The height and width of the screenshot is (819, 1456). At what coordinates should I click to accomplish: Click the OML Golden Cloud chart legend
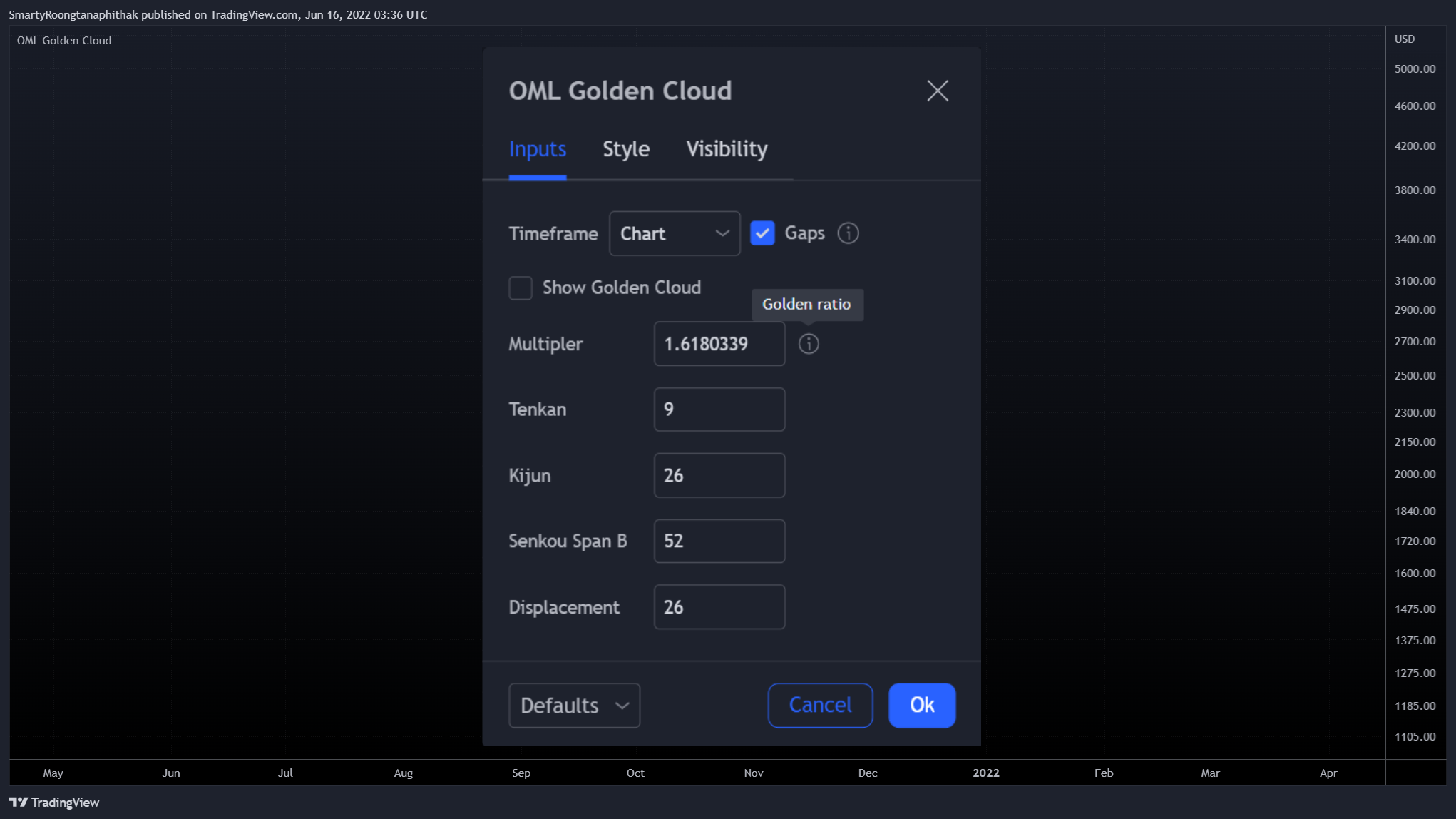click(64, 41)
